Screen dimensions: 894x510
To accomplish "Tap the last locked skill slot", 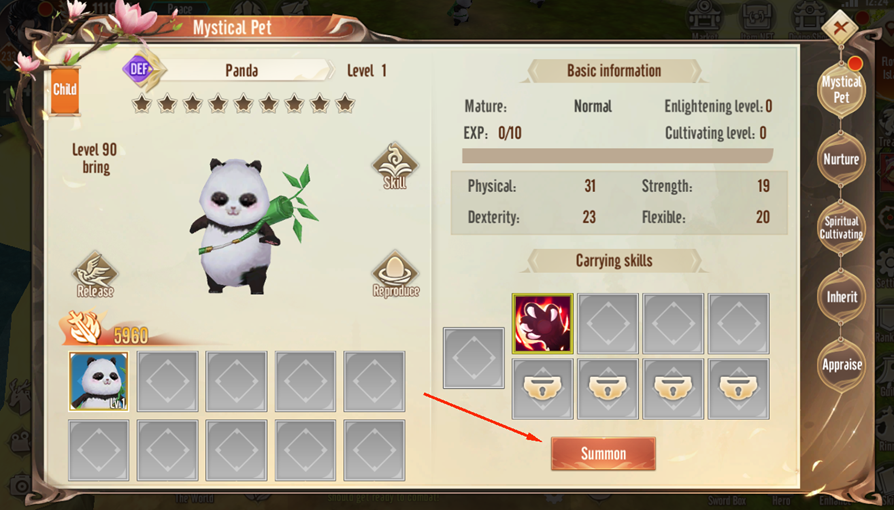I will pyautogui.click(x=738, y=389).
